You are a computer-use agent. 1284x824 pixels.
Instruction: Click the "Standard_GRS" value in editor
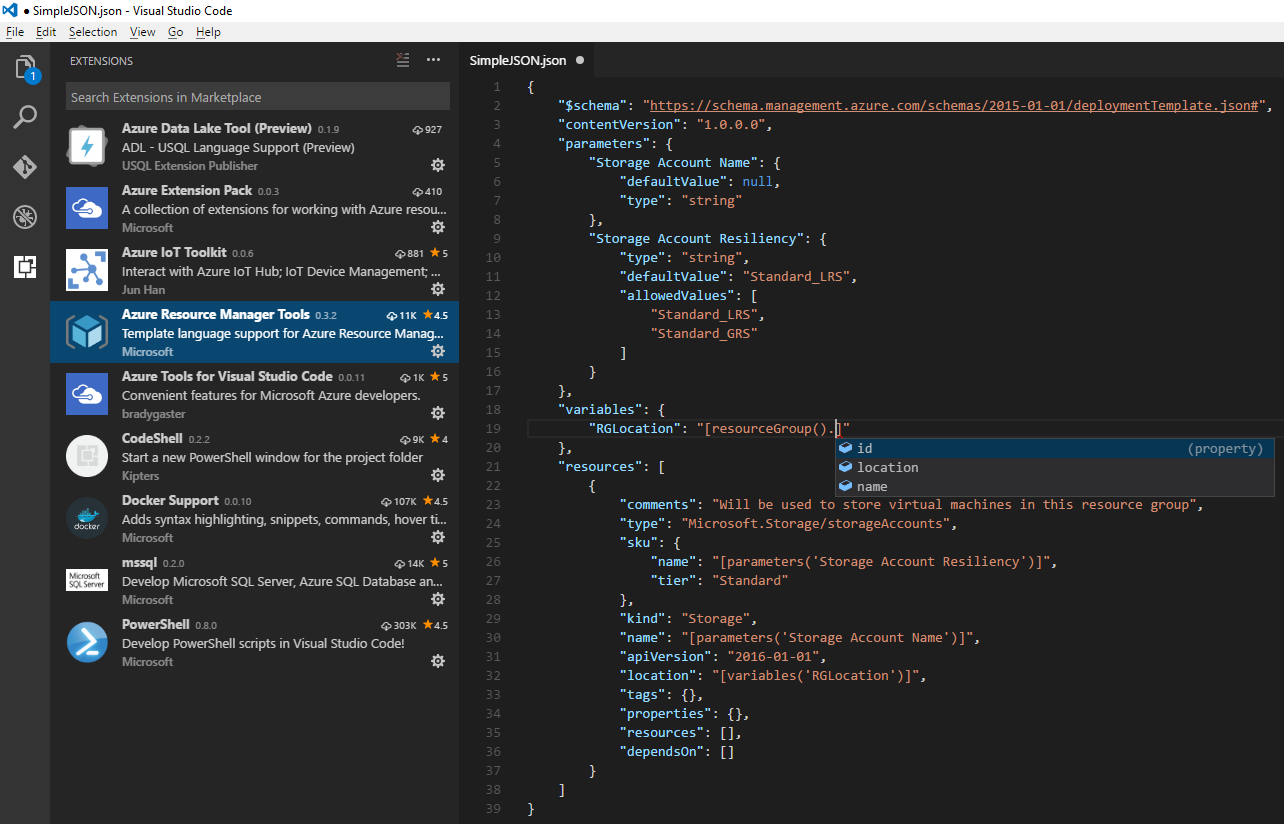tap(704, 333)
